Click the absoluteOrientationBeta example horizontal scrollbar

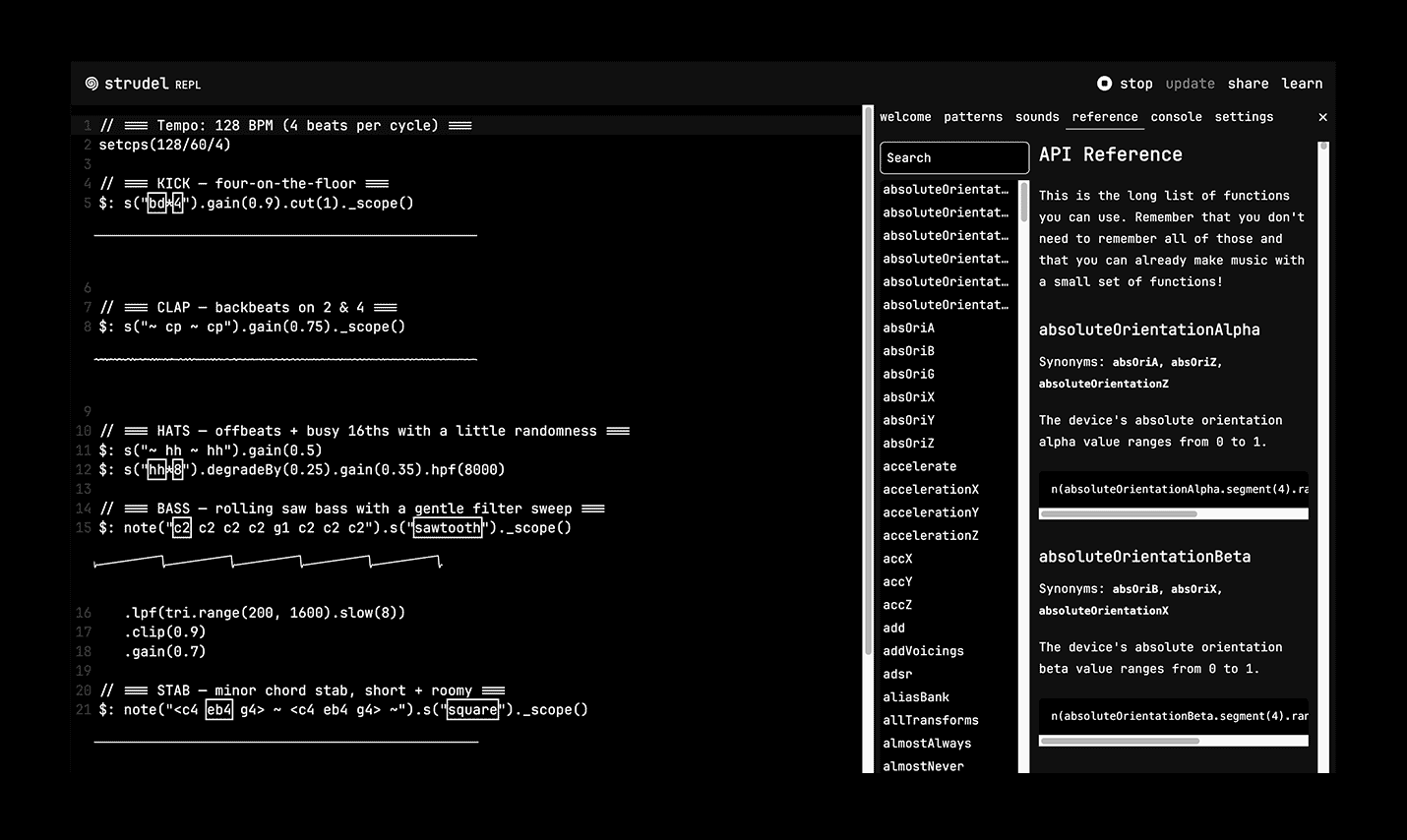[x=1118, y=741]
